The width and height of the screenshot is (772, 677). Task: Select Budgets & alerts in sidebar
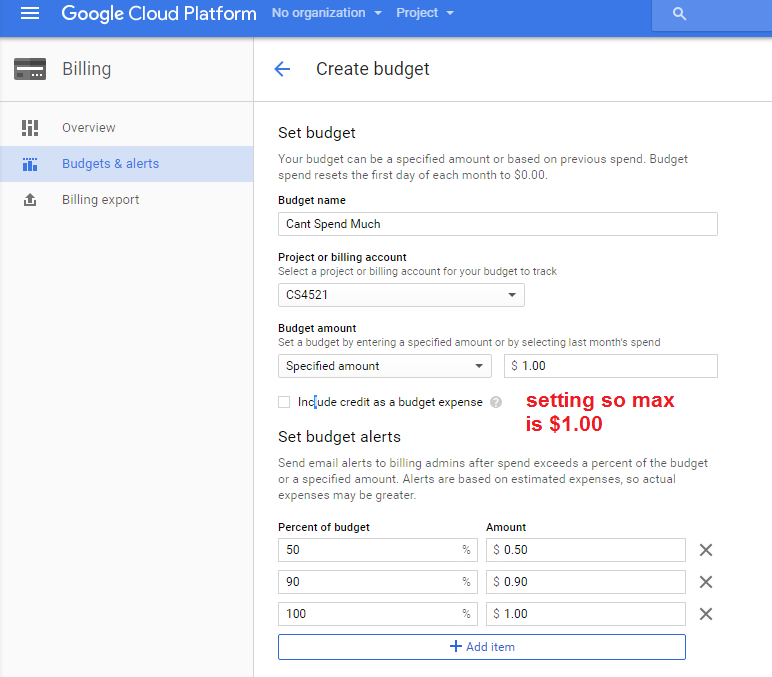[x=110, y=164]
